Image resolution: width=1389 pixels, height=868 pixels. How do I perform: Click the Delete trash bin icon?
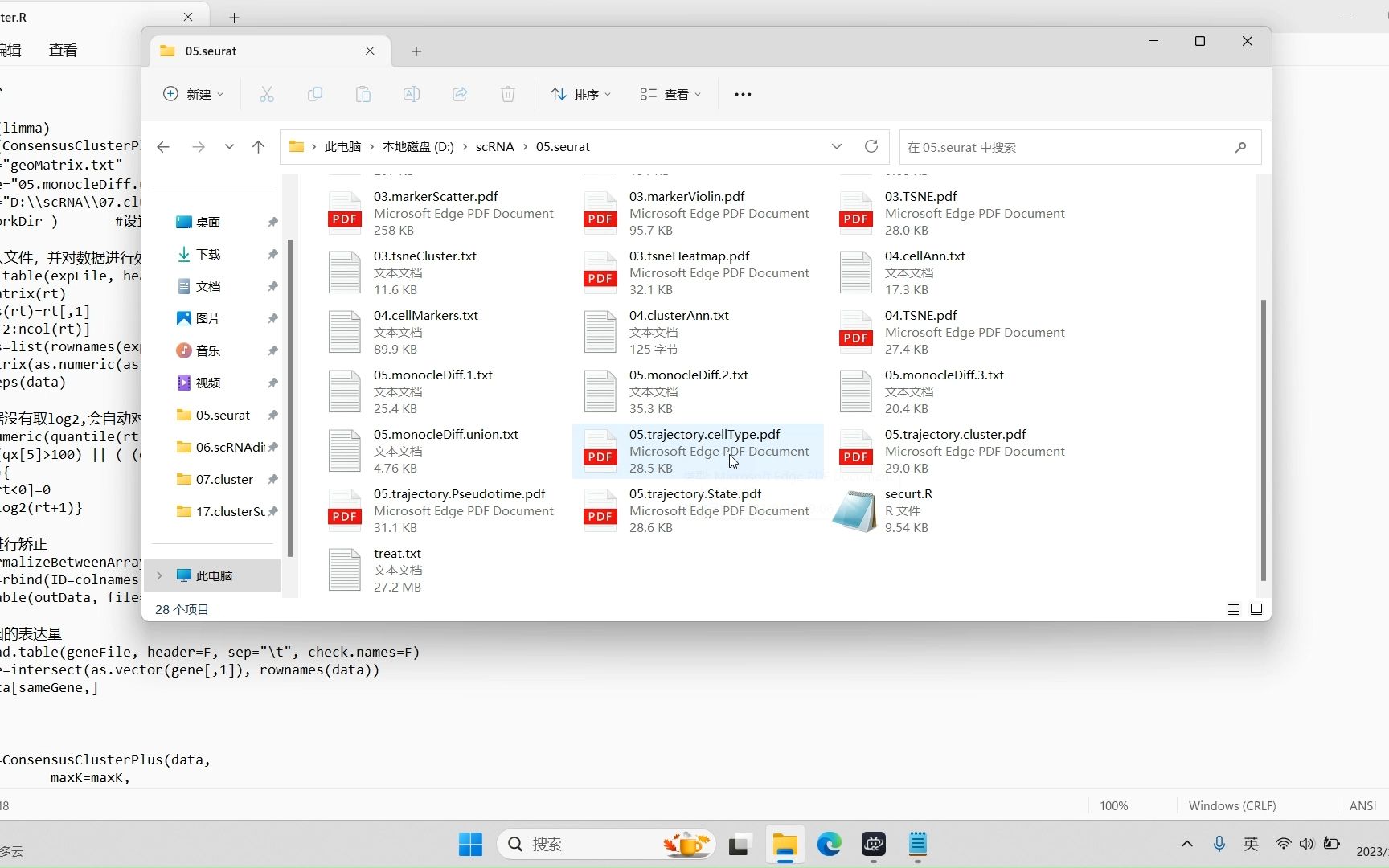pyautogui.click(x=508, y=95)
